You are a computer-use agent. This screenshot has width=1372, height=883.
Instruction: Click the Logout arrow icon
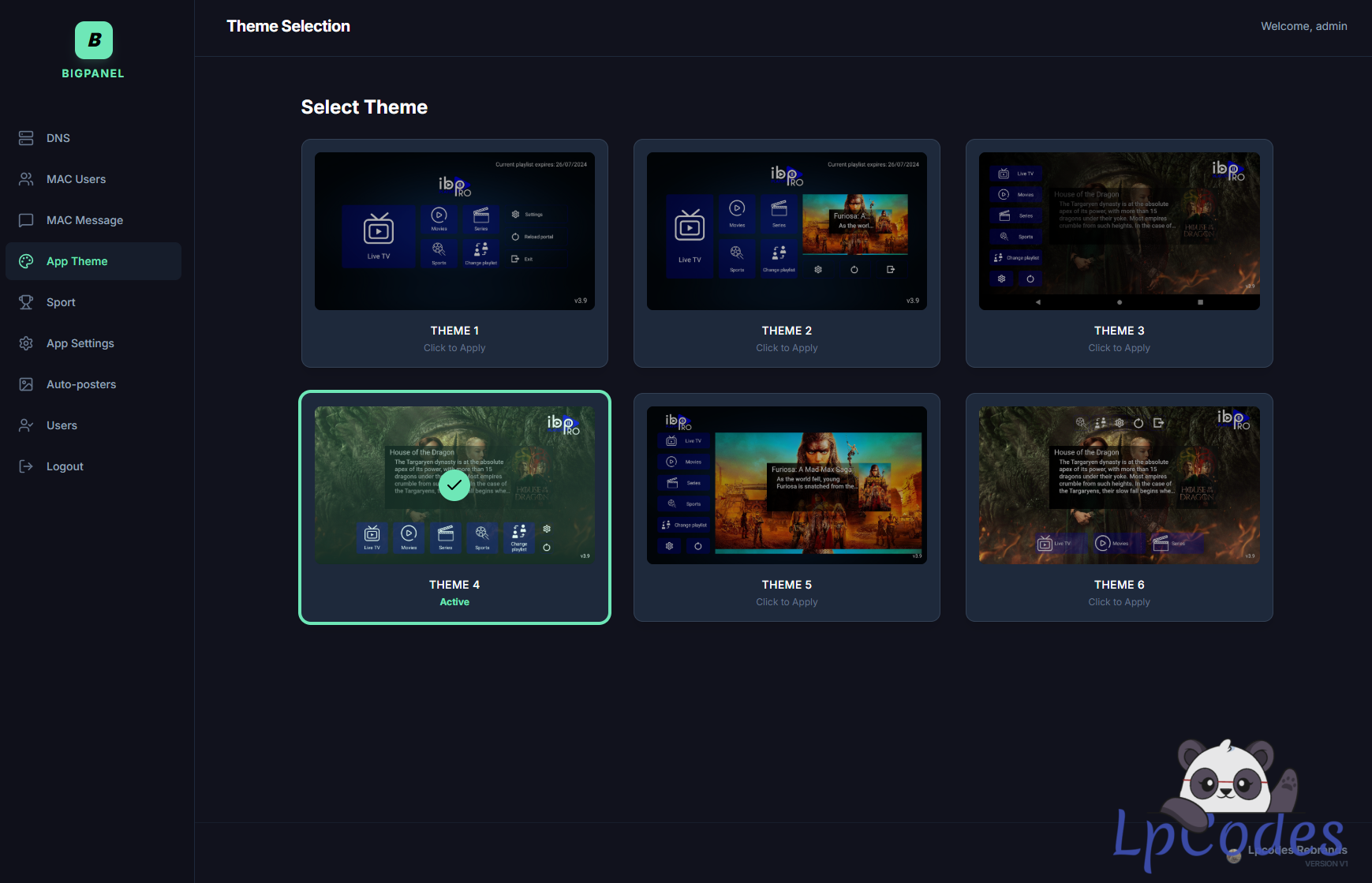point(26,466)
